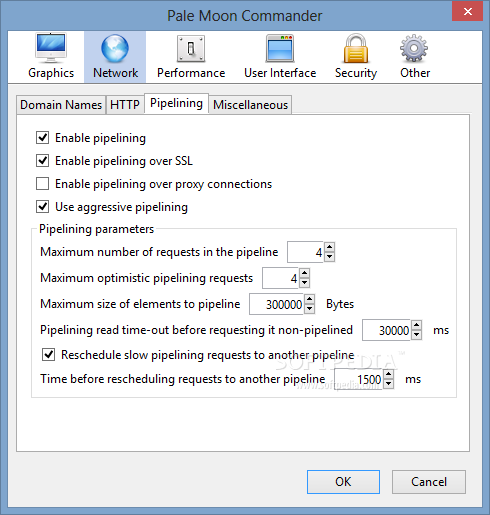Switch to the Miscellaneous tab
The width and height of the screenshot is (490, 515).
[250, 105]
